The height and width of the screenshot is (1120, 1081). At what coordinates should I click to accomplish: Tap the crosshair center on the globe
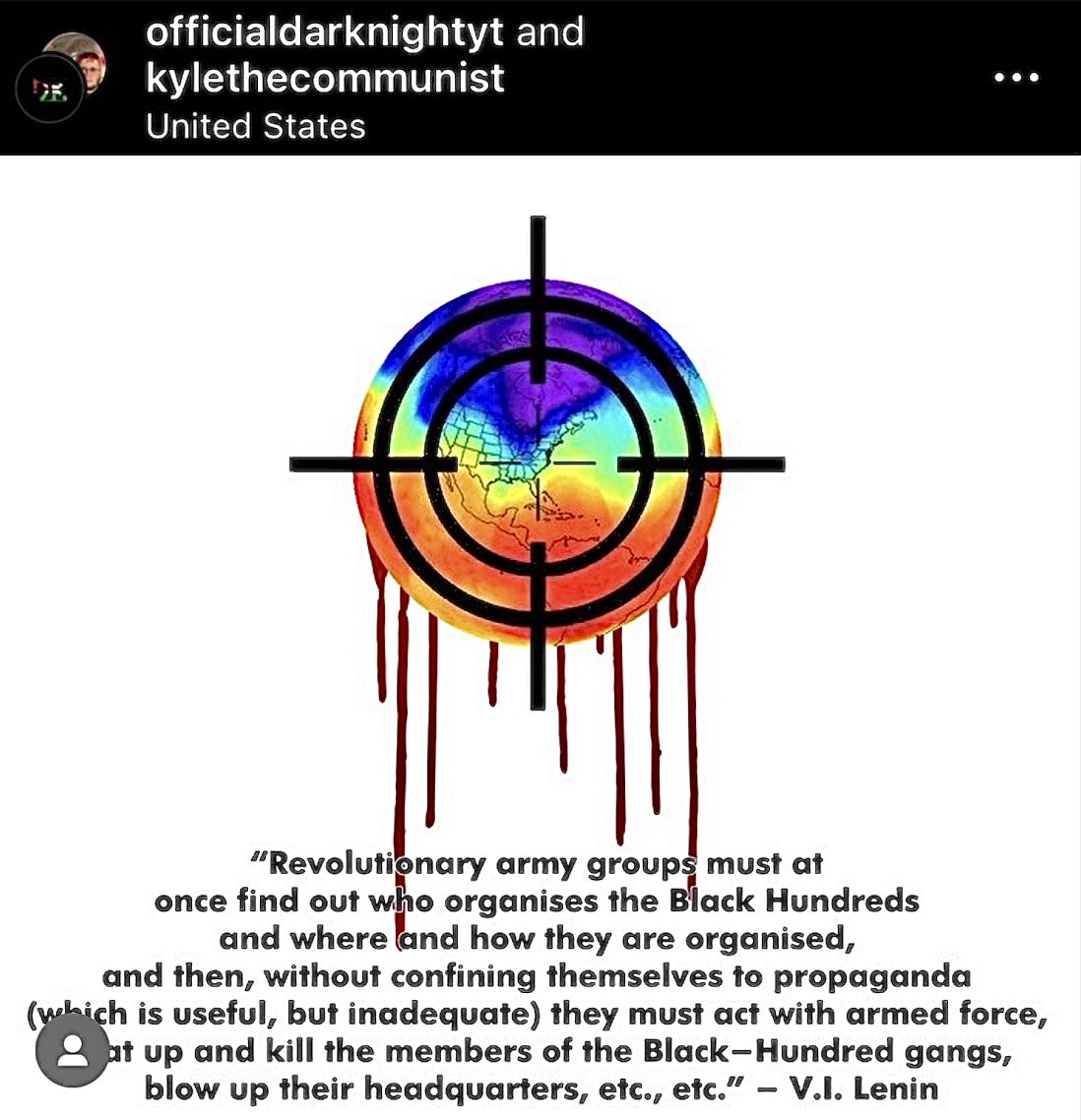pyautogui.click(x=538, y=463)
